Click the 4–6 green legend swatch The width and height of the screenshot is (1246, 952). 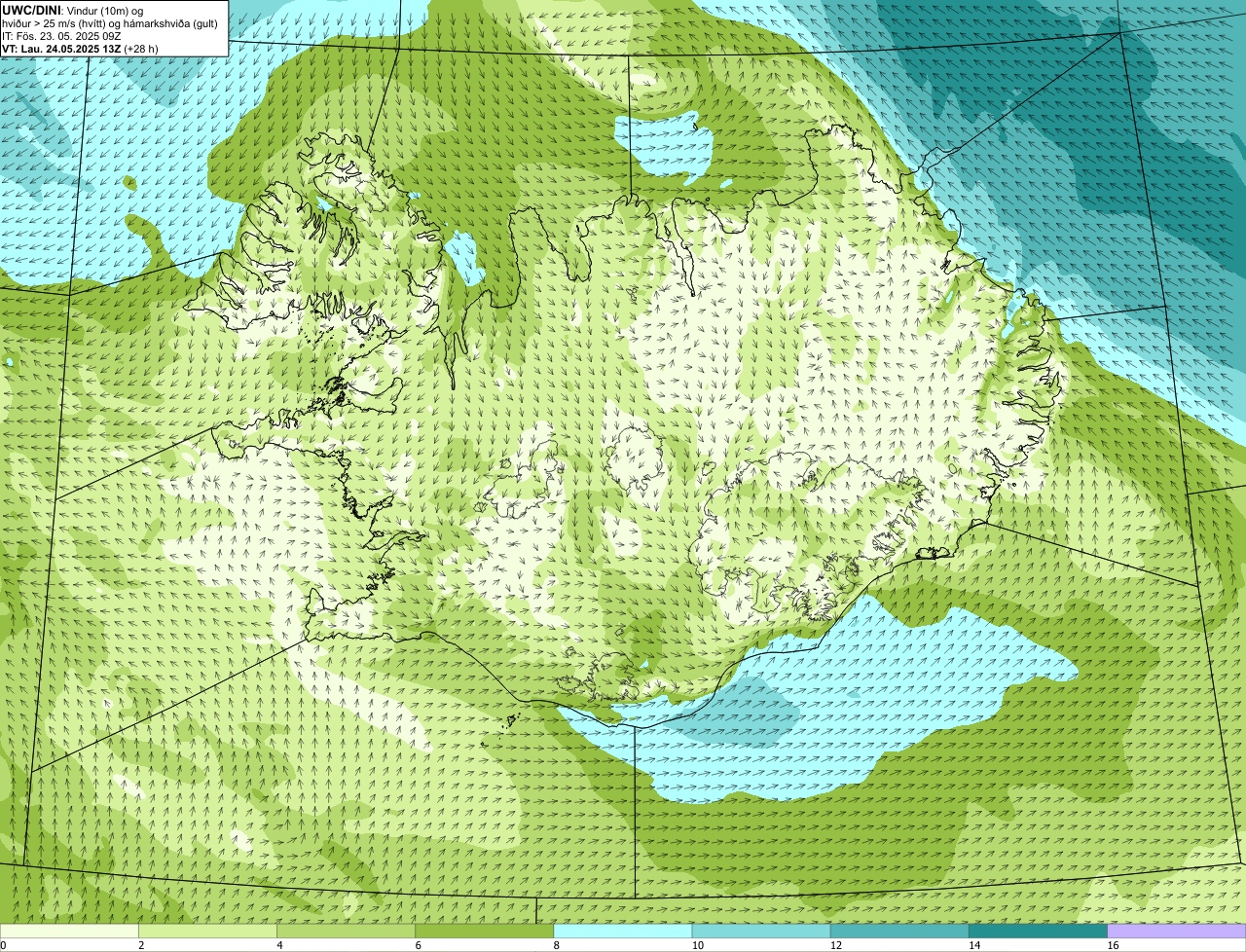click(347, 932)
